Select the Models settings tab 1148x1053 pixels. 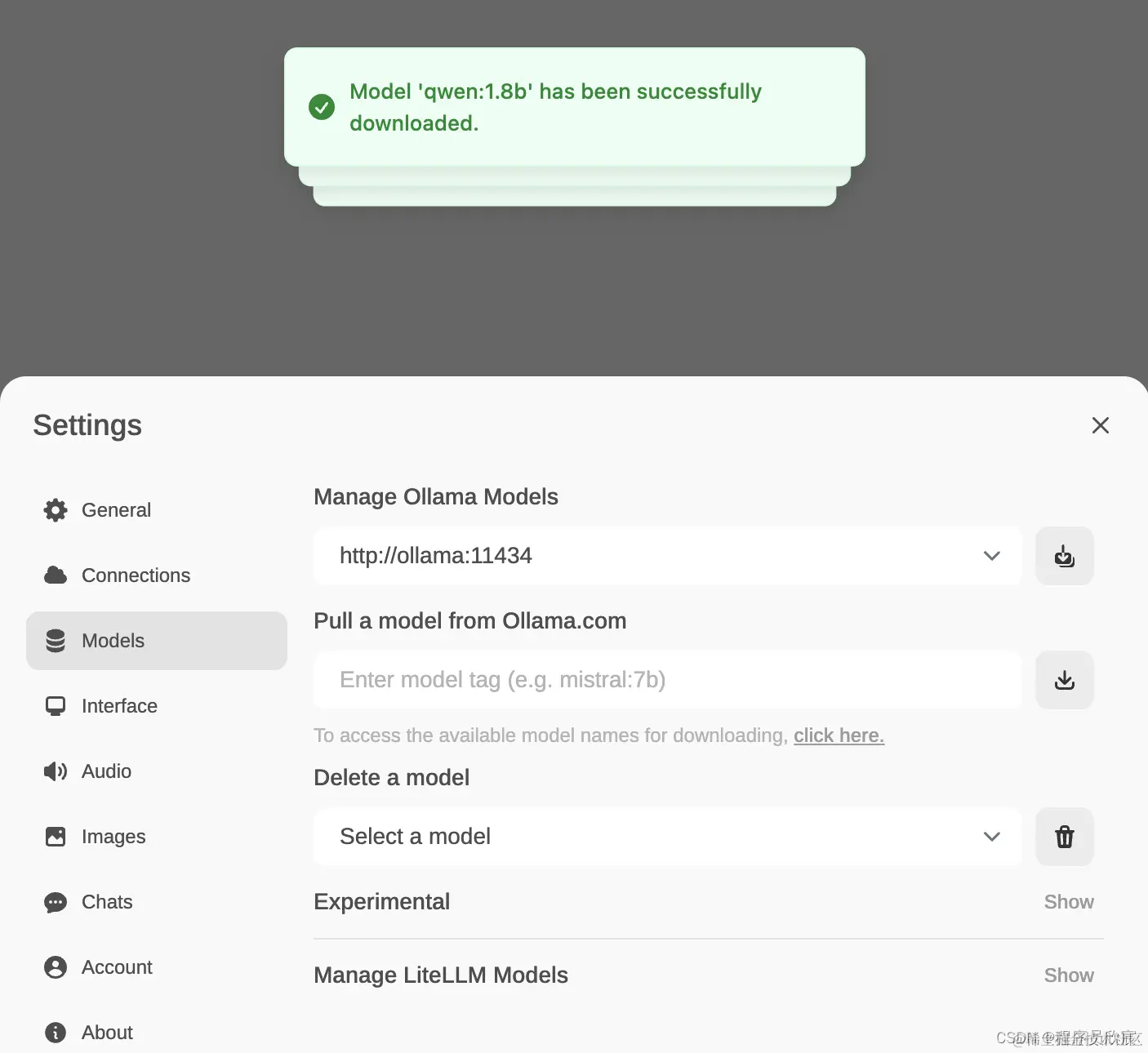coord(156,641)
